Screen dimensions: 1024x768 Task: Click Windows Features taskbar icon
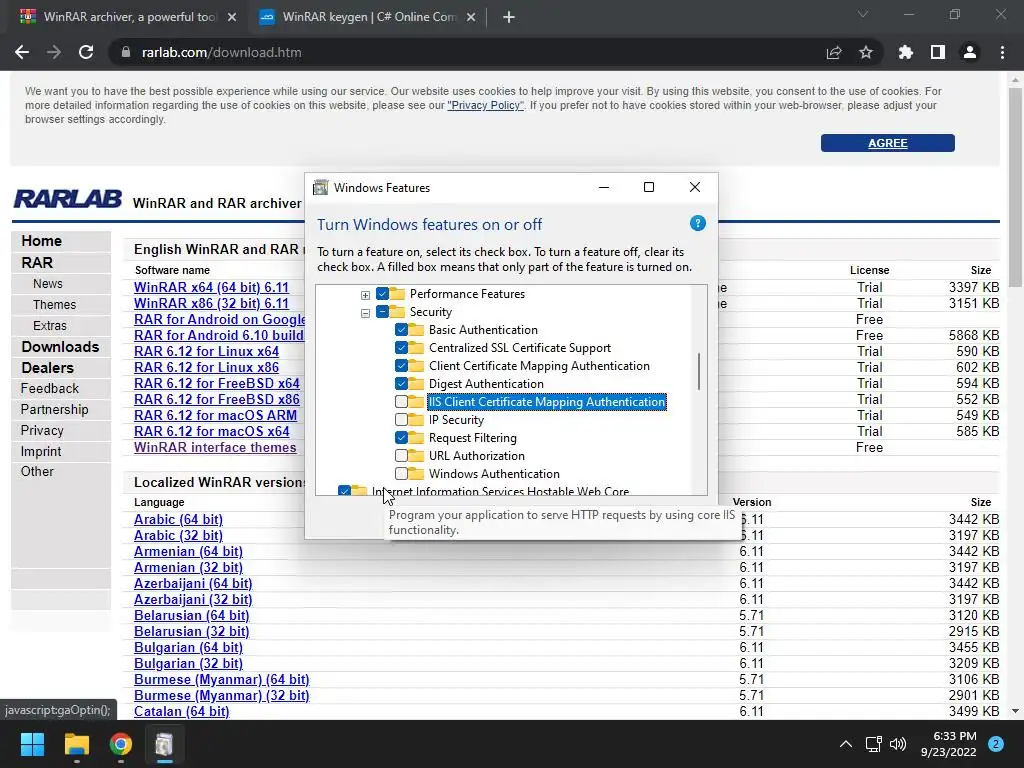coord(165,744)
